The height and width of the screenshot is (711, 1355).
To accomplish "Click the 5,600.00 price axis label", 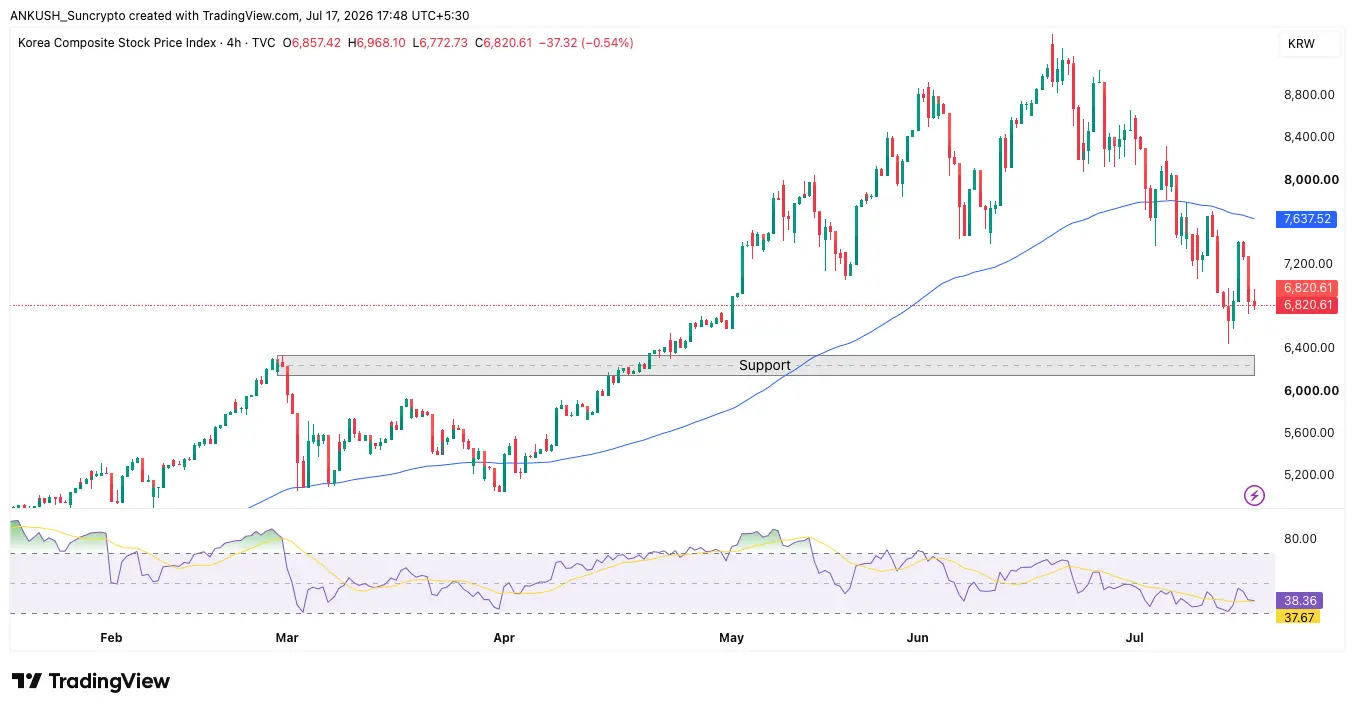I will click(1310, 433).
